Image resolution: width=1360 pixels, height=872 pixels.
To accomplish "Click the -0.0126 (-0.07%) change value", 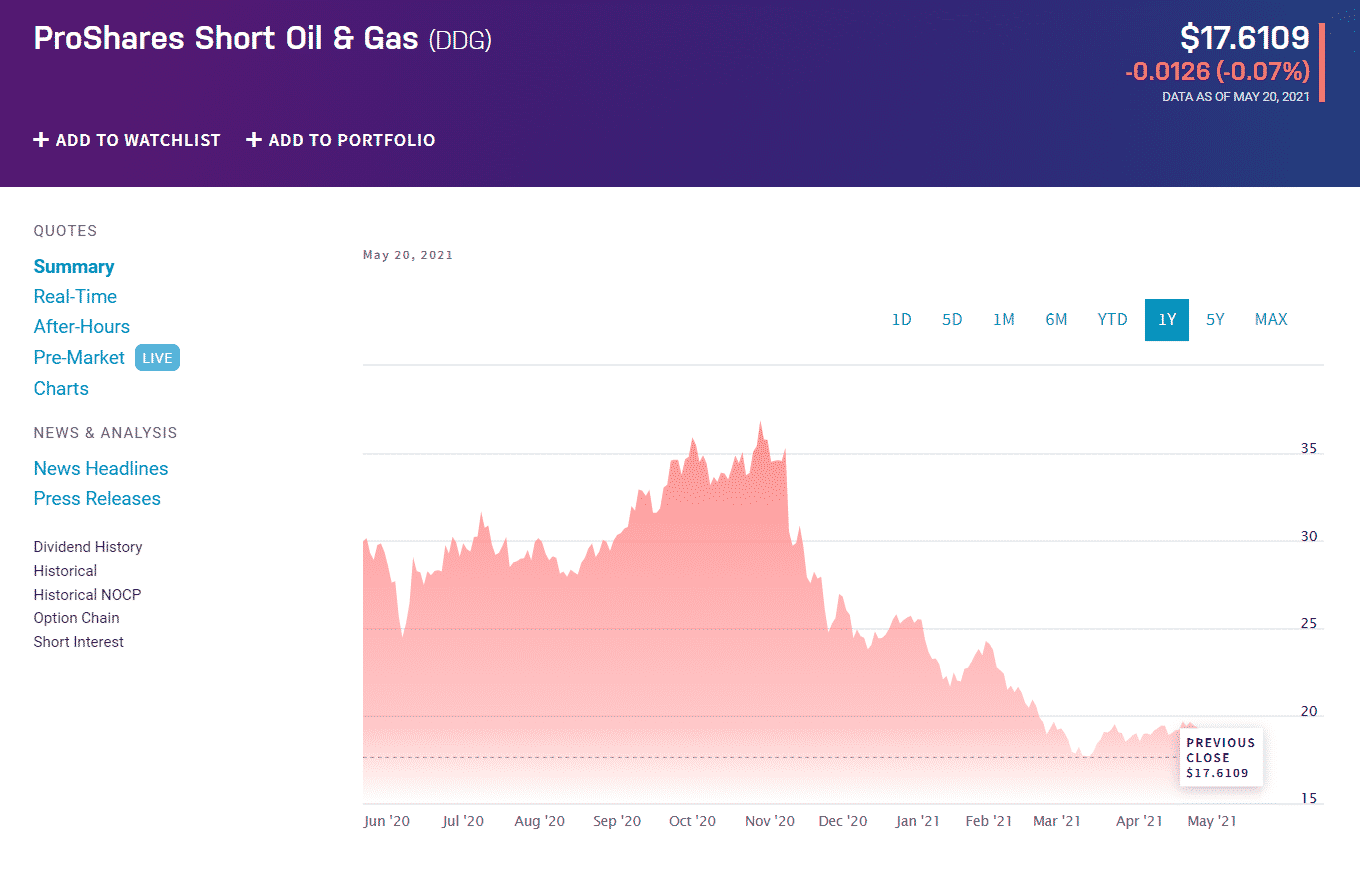I will (x=1217, y=71).
